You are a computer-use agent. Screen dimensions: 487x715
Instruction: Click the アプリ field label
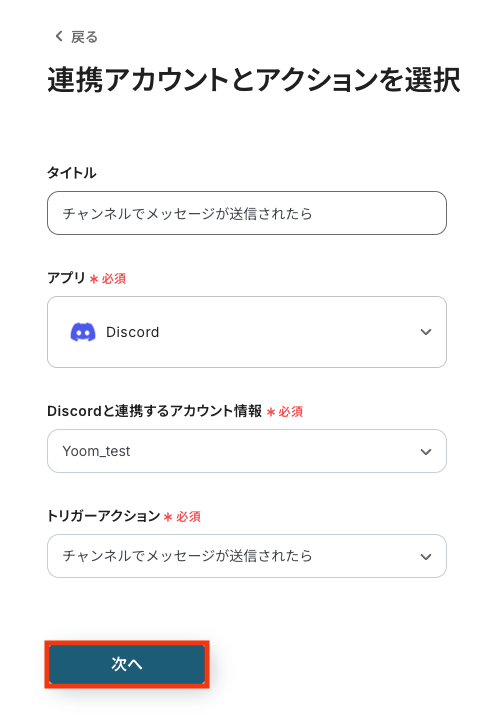pos(67,278)
